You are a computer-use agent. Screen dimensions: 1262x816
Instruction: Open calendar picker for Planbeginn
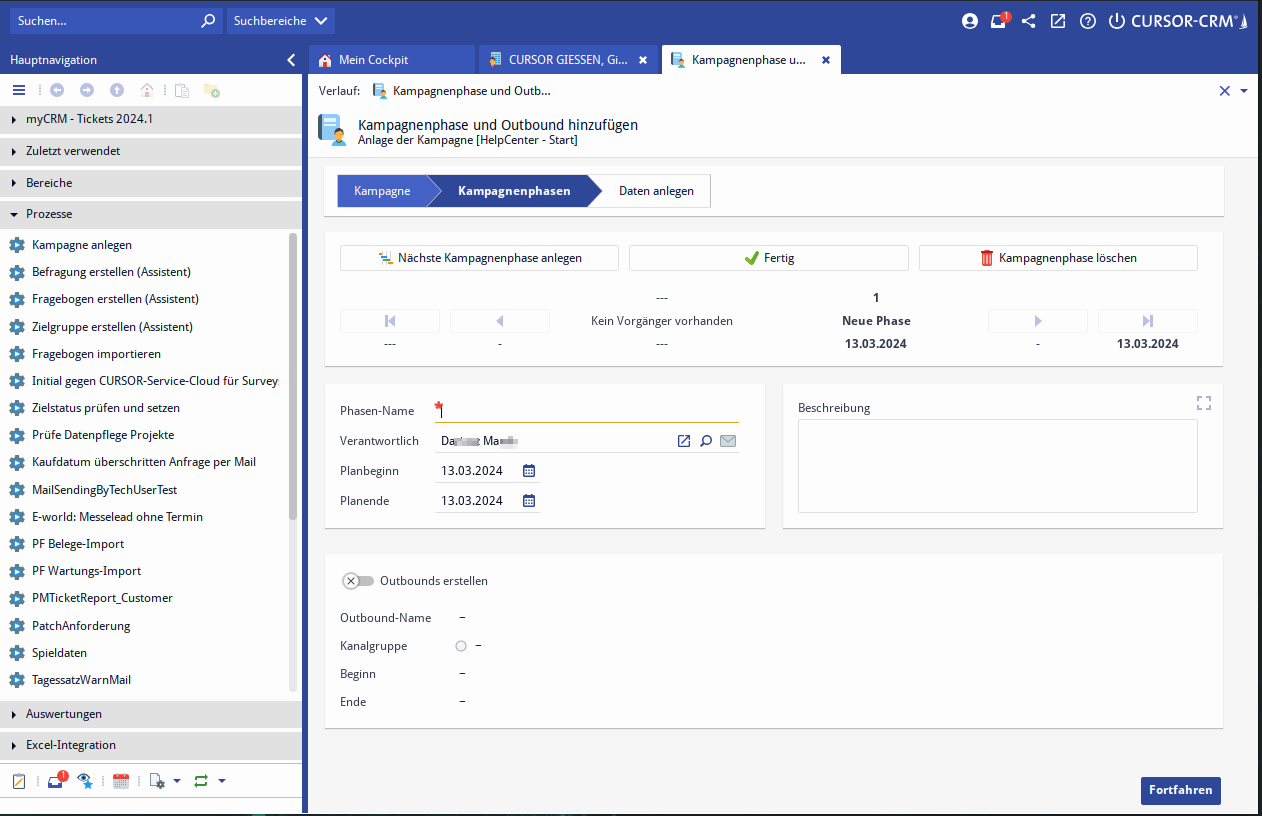pos(529,471)
